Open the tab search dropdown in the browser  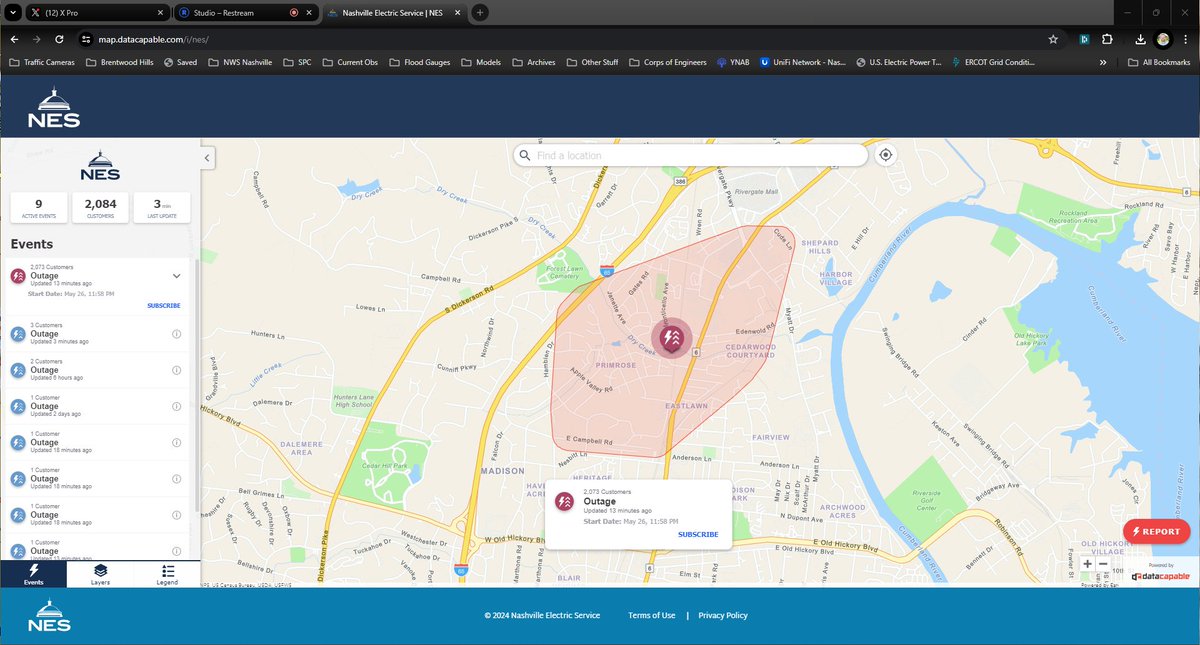click(x=12, y=12)
